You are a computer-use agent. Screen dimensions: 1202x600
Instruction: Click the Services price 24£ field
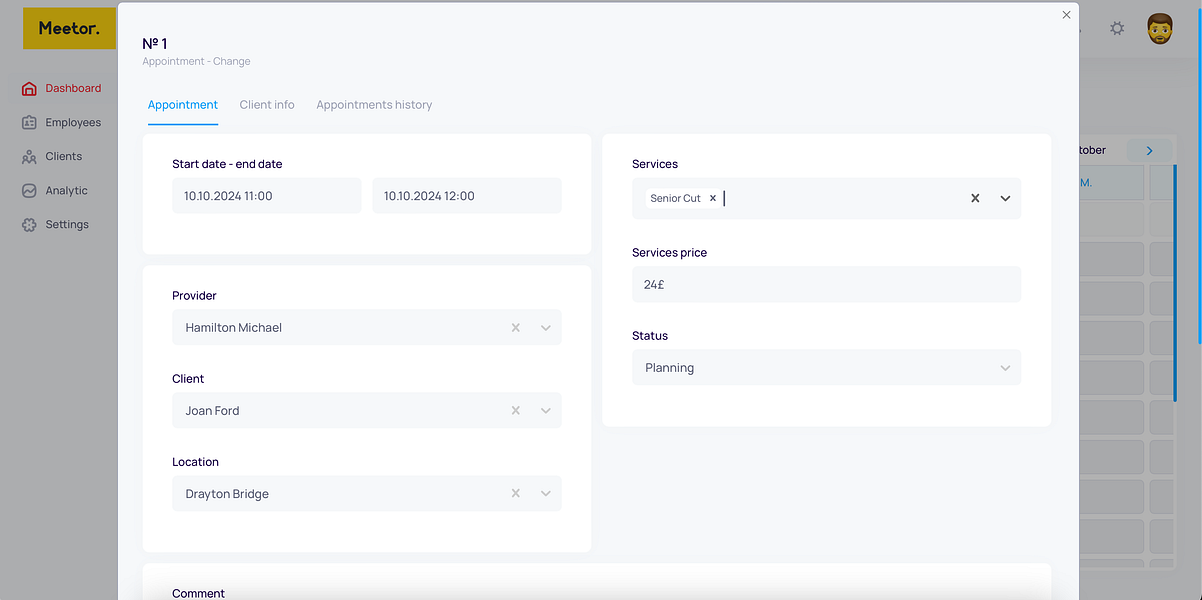826,284
